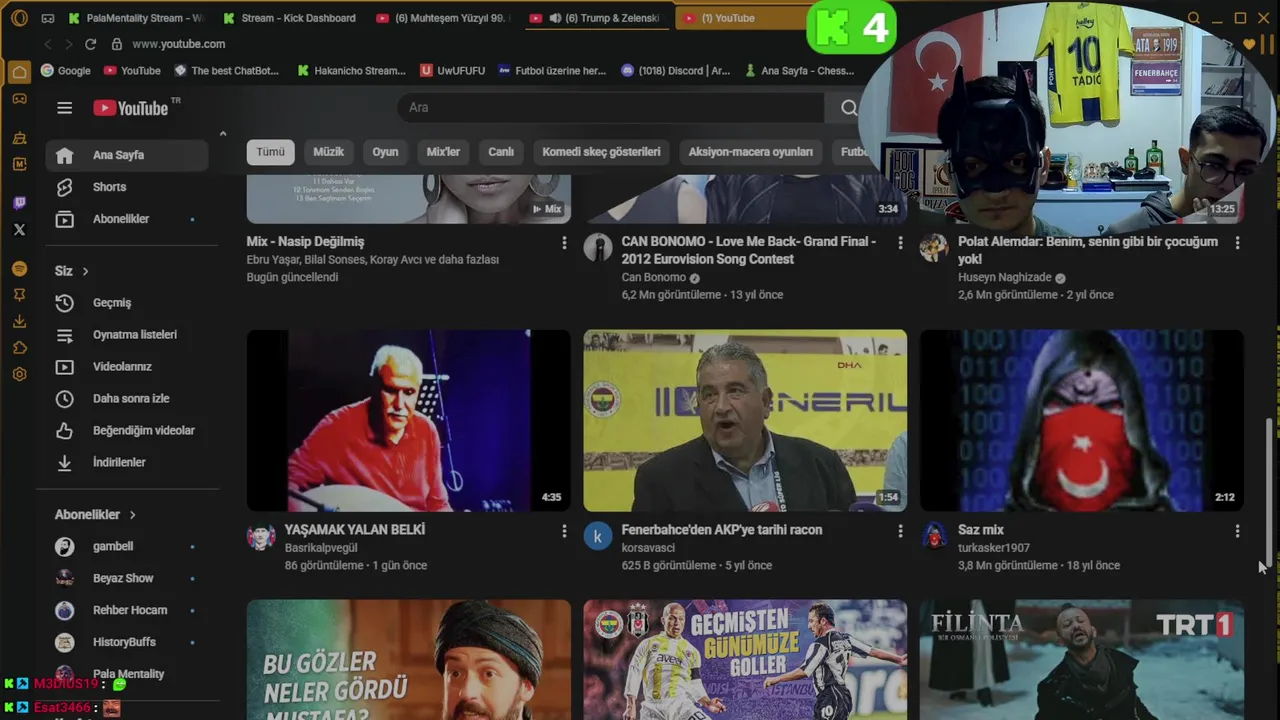Image resolution: width=1280 pixels, height=720 pixels.
Task: Open Beğendiğim videolar list
Action: [x=127, y=431]
